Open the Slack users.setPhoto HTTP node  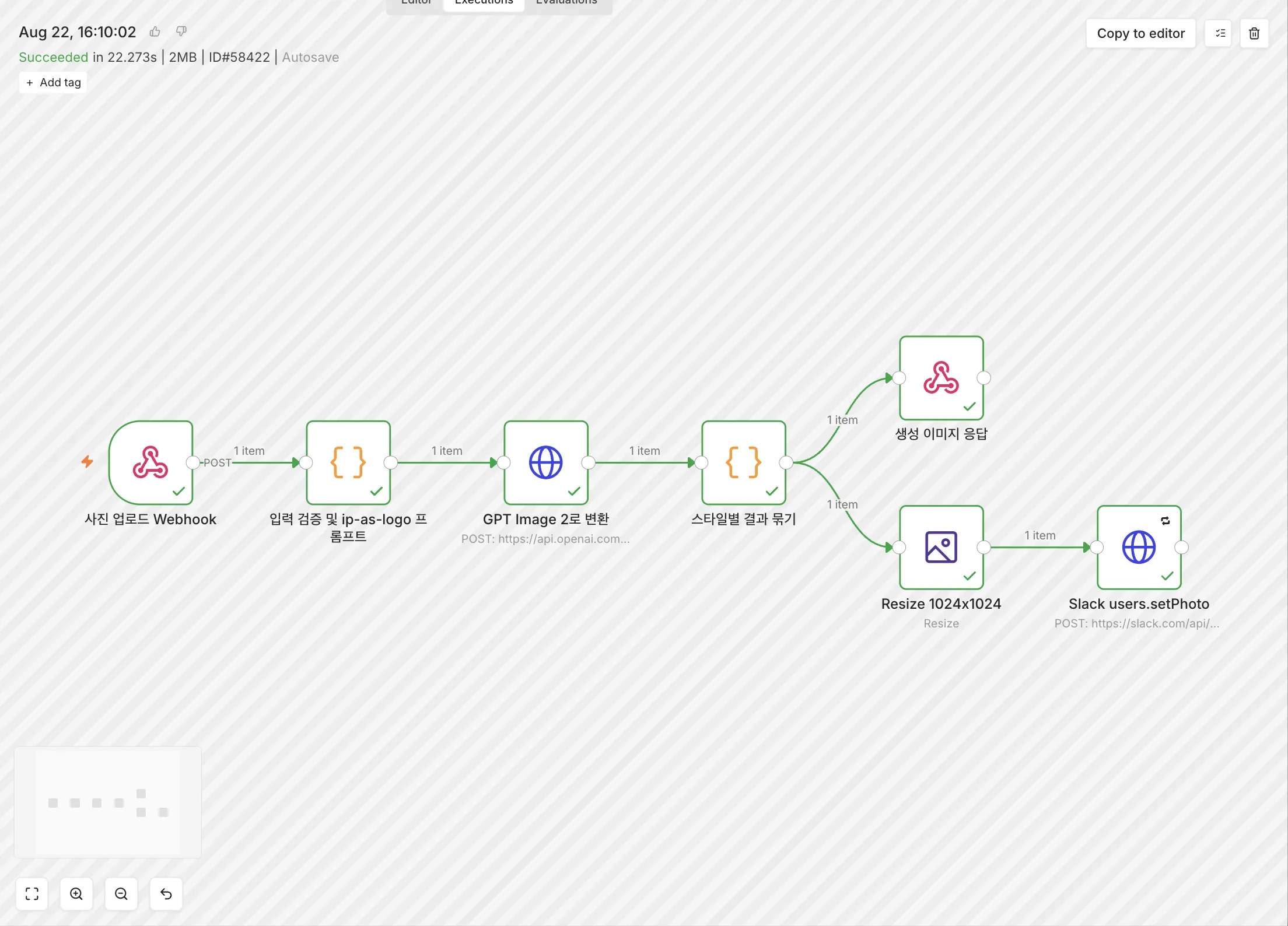(x=1139, y=547)
